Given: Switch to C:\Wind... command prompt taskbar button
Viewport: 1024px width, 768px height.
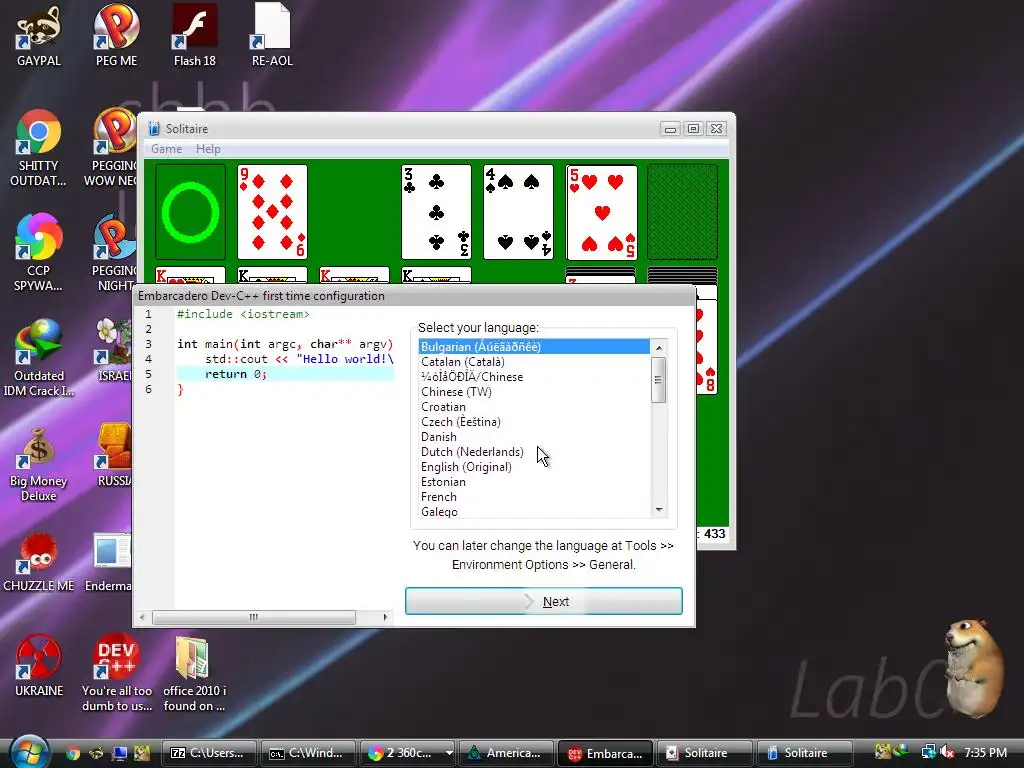Looking at the screenshot, I should point(308,753).
